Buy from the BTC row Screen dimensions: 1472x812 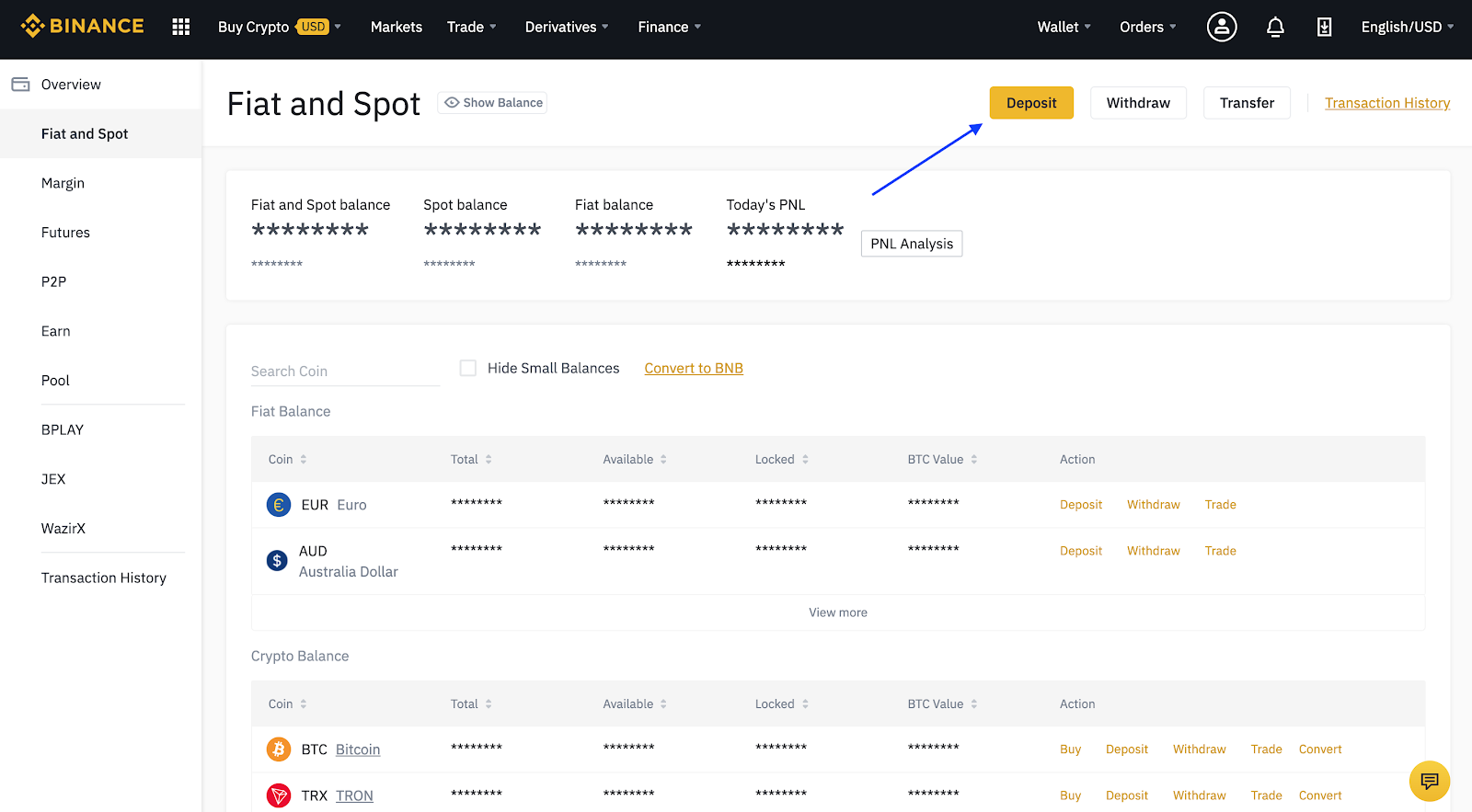pyautogui.click(x=1070, y=749)
